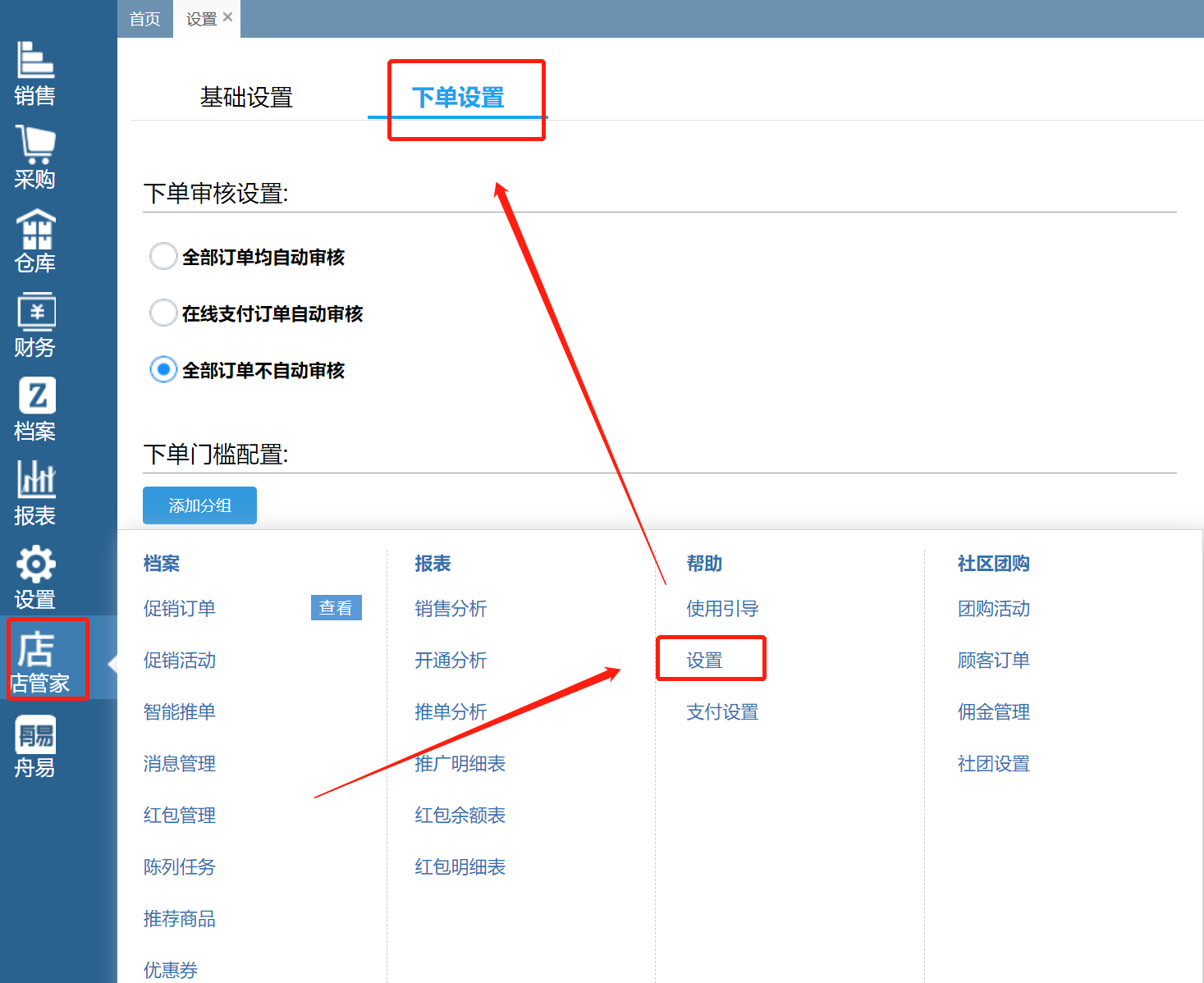Open 佣金管理 under 社区团购
This screenshot has width=1204, height=983.
click(x=994, y=712)
